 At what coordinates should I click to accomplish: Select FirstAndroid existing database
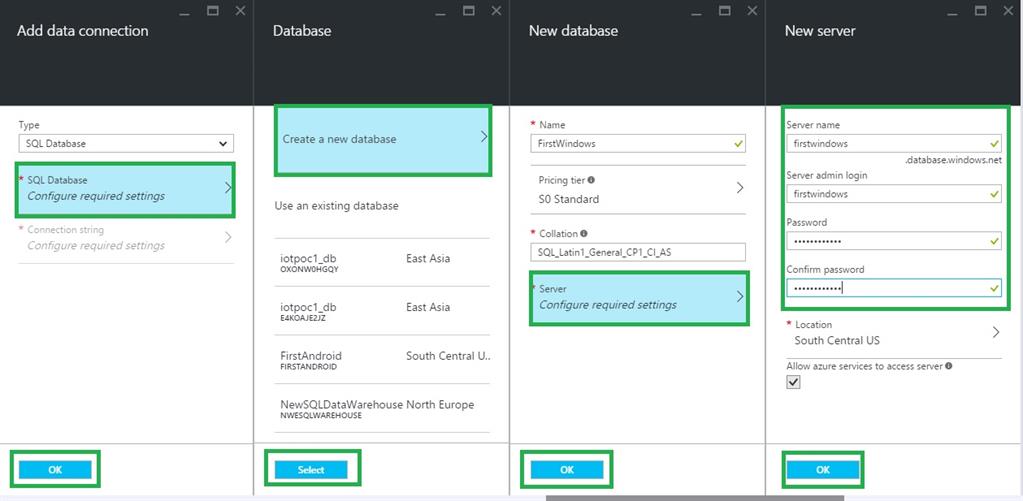coord(383,359)
